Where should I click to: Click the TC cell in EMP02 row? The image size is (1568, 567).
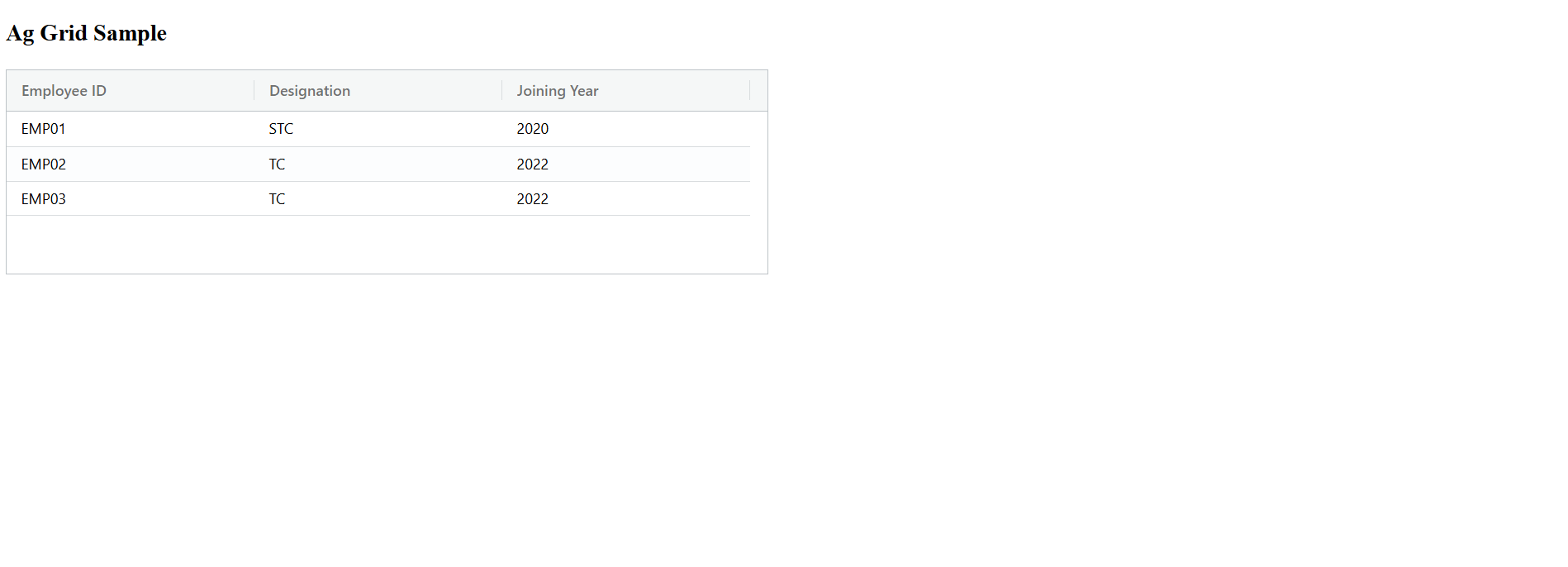pos(278,164)
